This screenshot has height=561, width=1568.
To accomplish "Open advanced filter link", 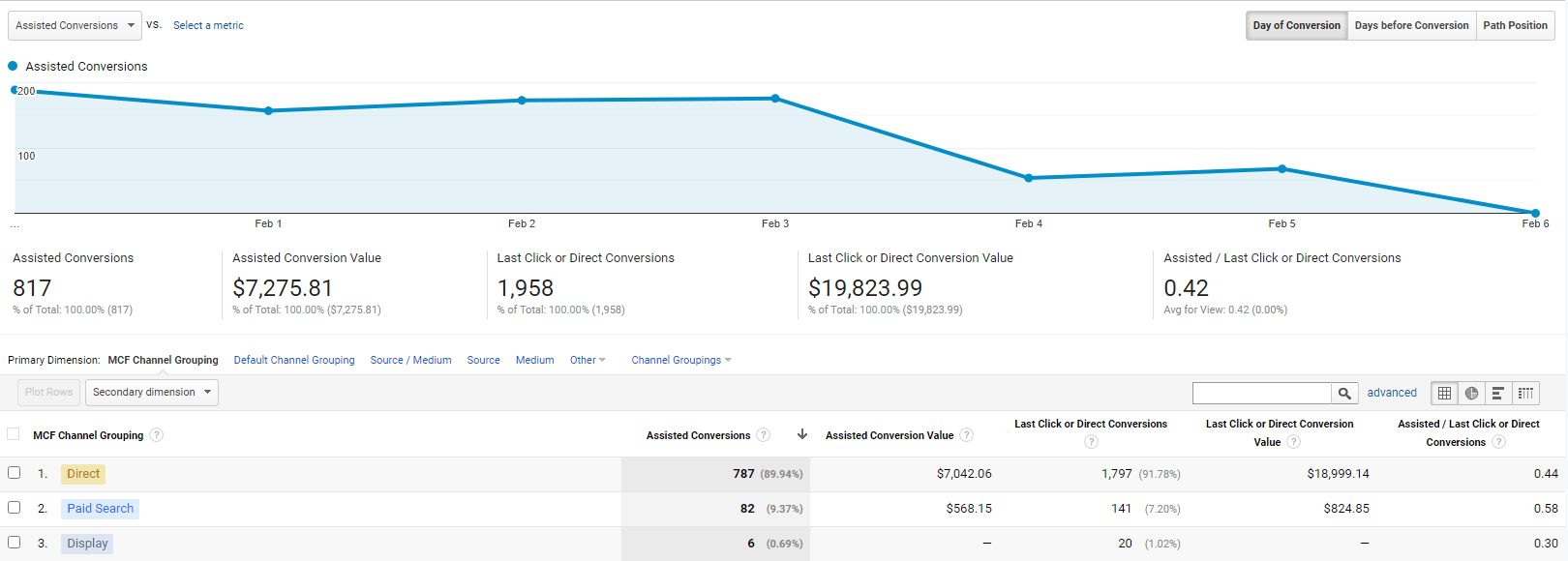I will [x=1392, y=393].
